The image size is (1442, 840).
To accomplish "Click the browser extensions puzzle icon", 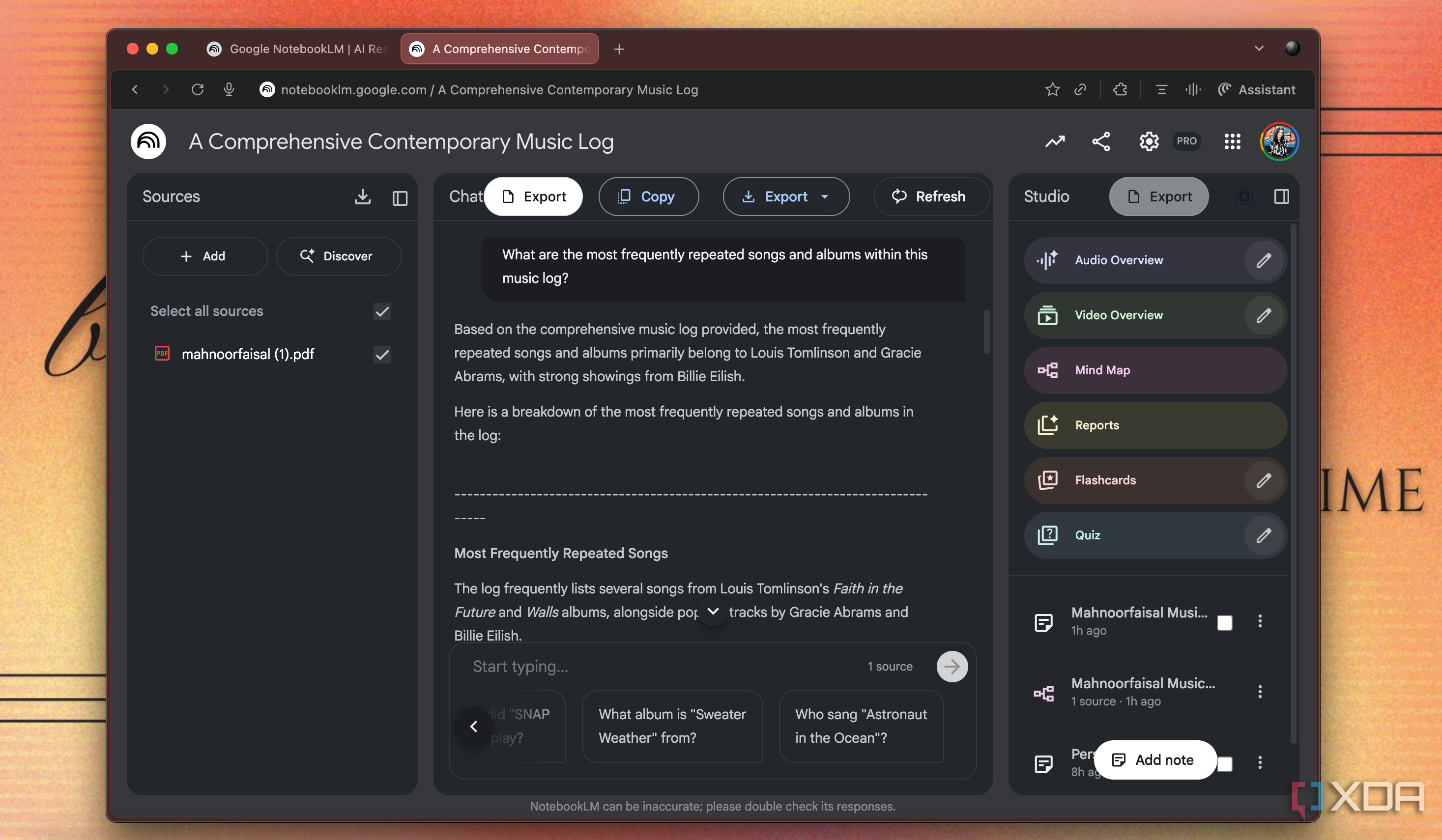I will (1120, 90).
